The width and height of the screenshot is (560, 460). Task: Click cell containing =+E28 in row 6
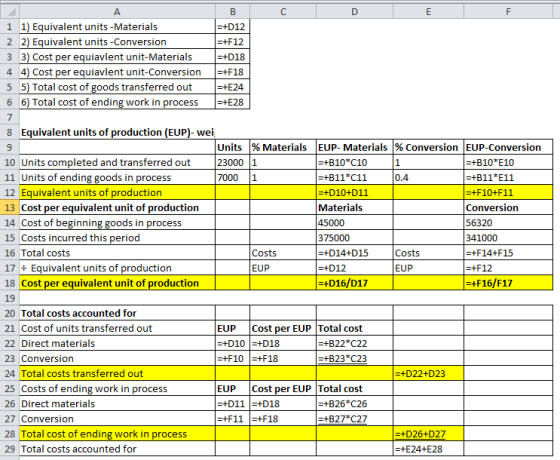232,102
